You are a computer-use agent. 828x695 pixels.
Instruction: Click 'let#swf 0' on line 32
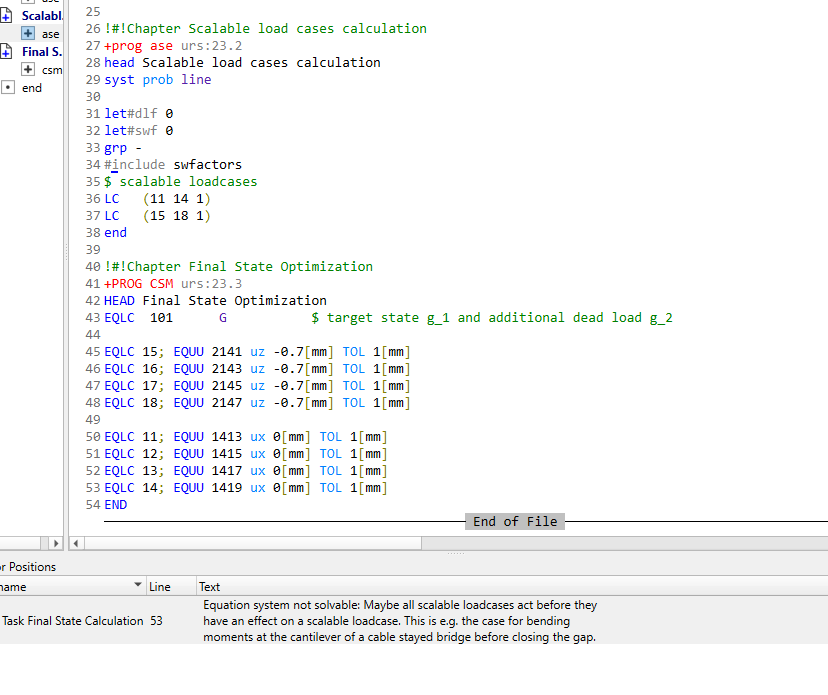click(x=138, y=130)
